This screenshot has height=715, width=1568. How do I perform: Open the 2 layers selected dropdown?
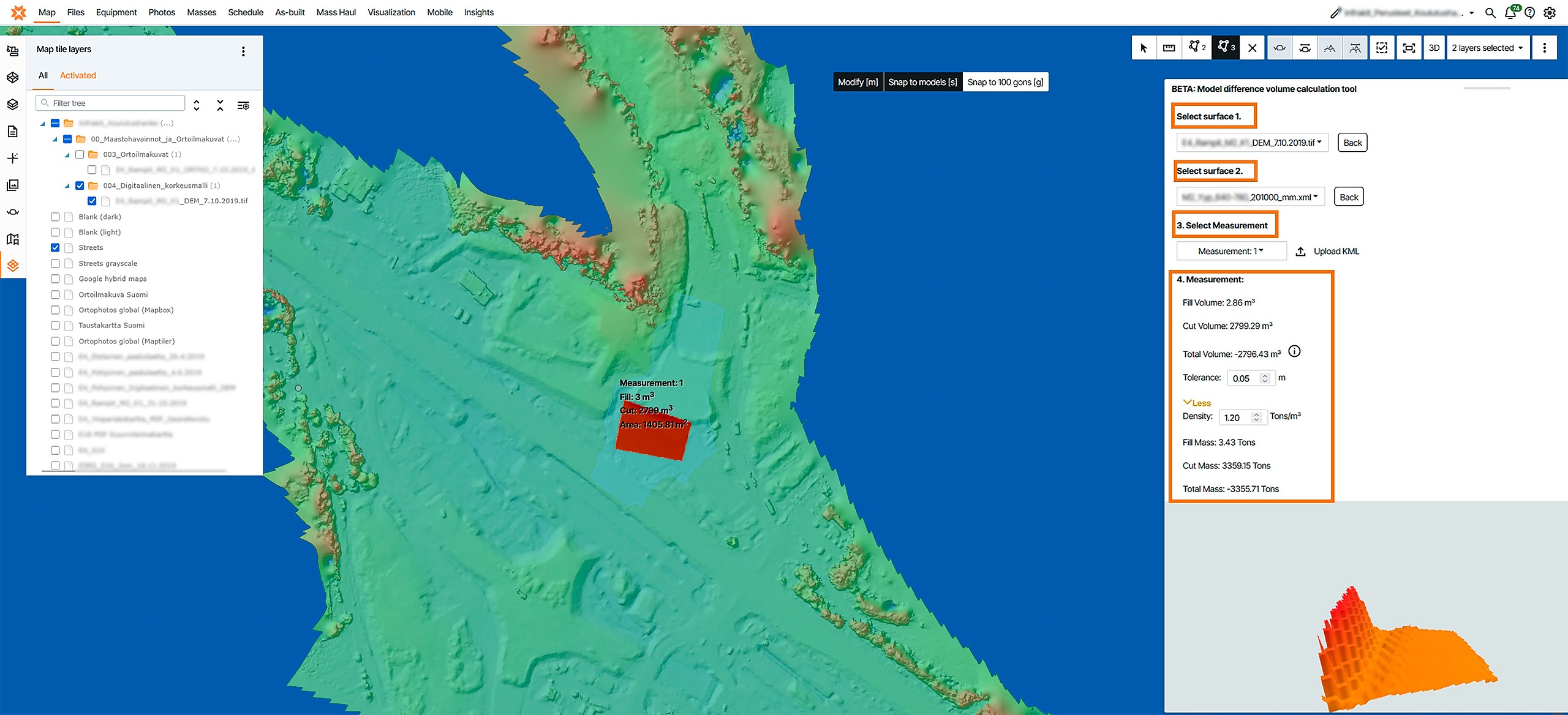(x=1487, y=48)
